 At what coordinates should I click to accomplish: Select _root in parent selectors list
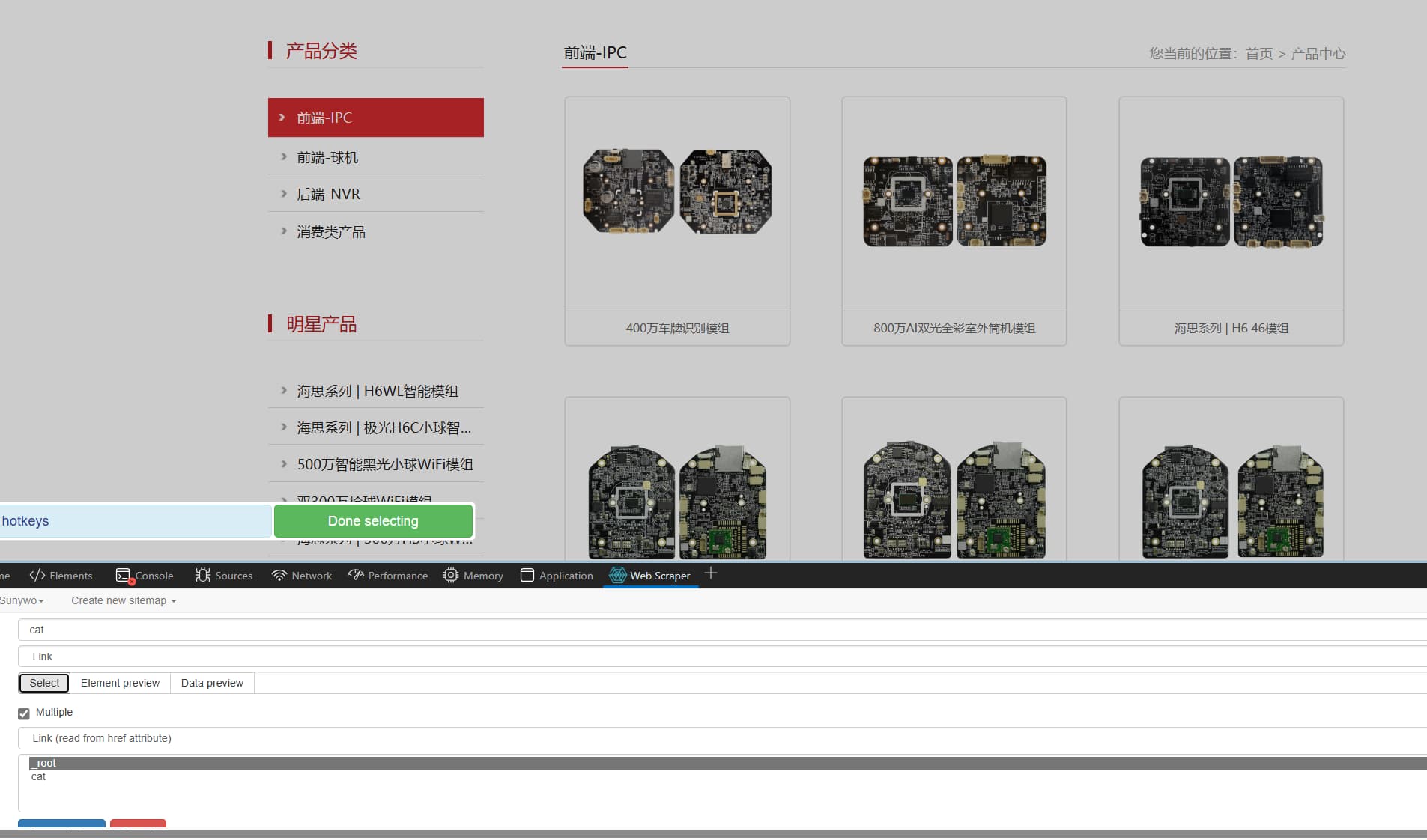coord(46,763)
